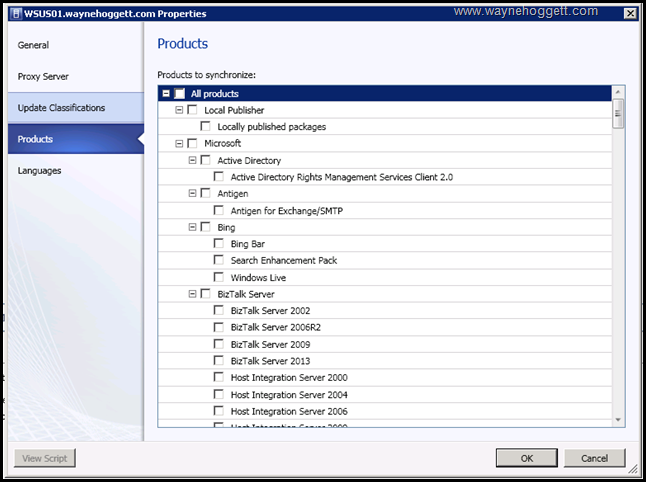Check Antigen for Exchange/SMTP
This screenshot has width=646, height=482.
[219, 210]
